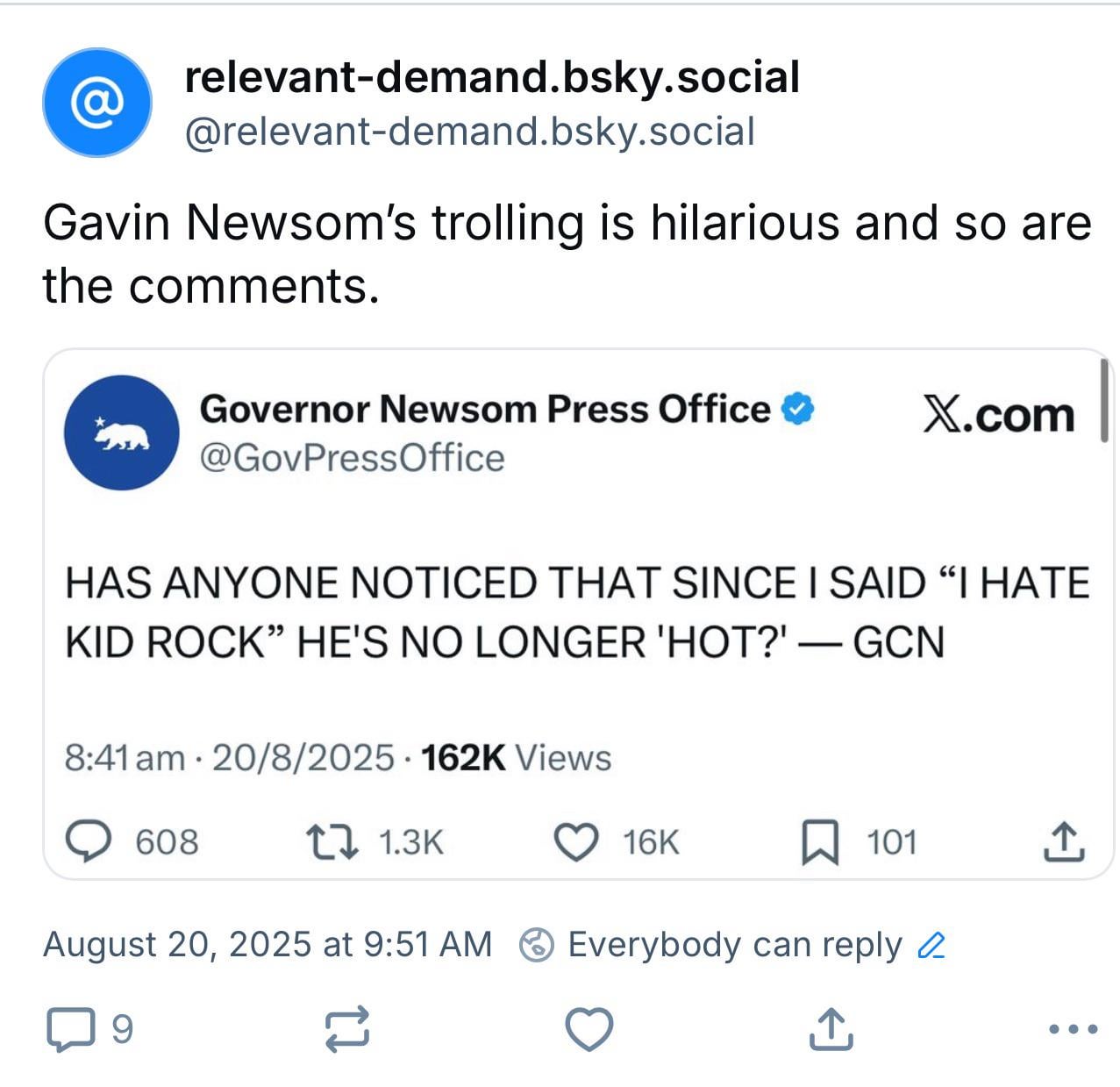
Task: Open the relevant-demand.bsky.social display name
Action: coord(492,77)
